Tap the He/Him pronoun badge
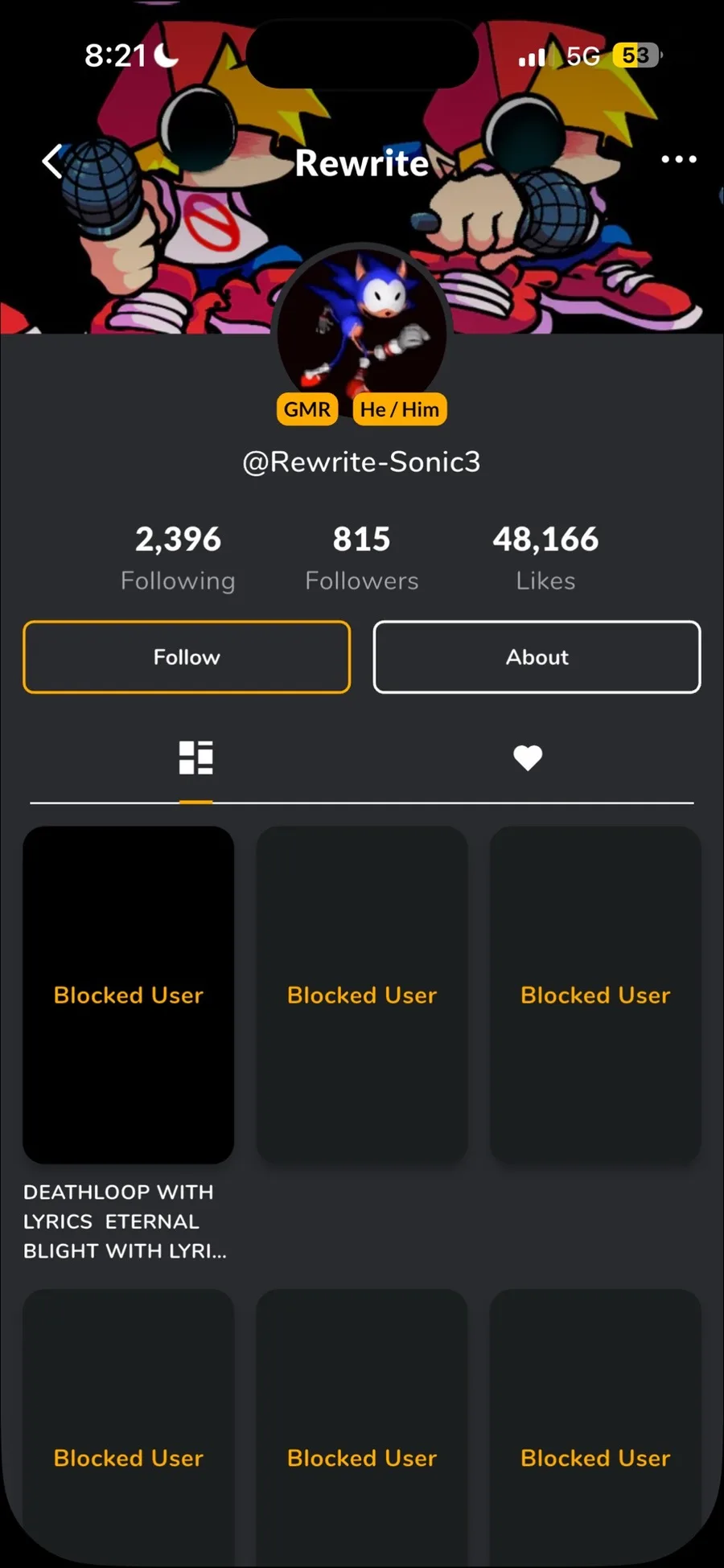This screenshot has width=724, height=1568. [400, 409]
